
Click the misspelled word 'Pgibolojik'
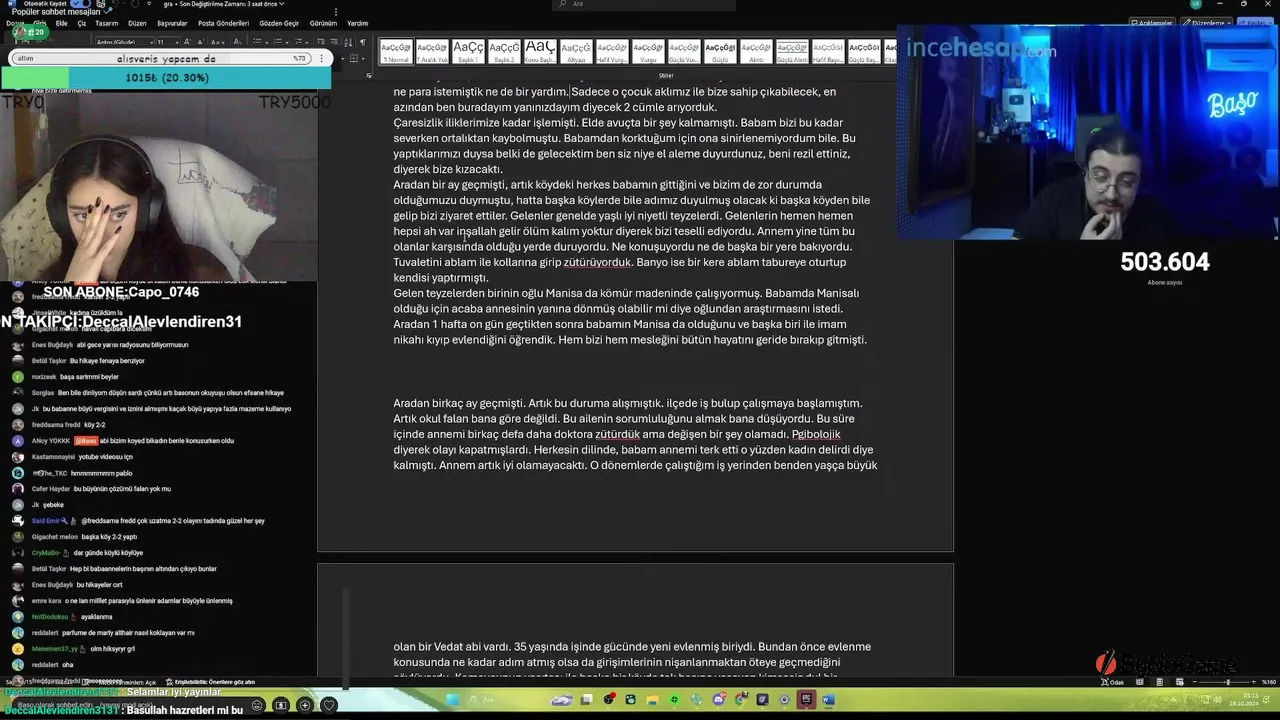pyautogui.click(x=816, y=434)
